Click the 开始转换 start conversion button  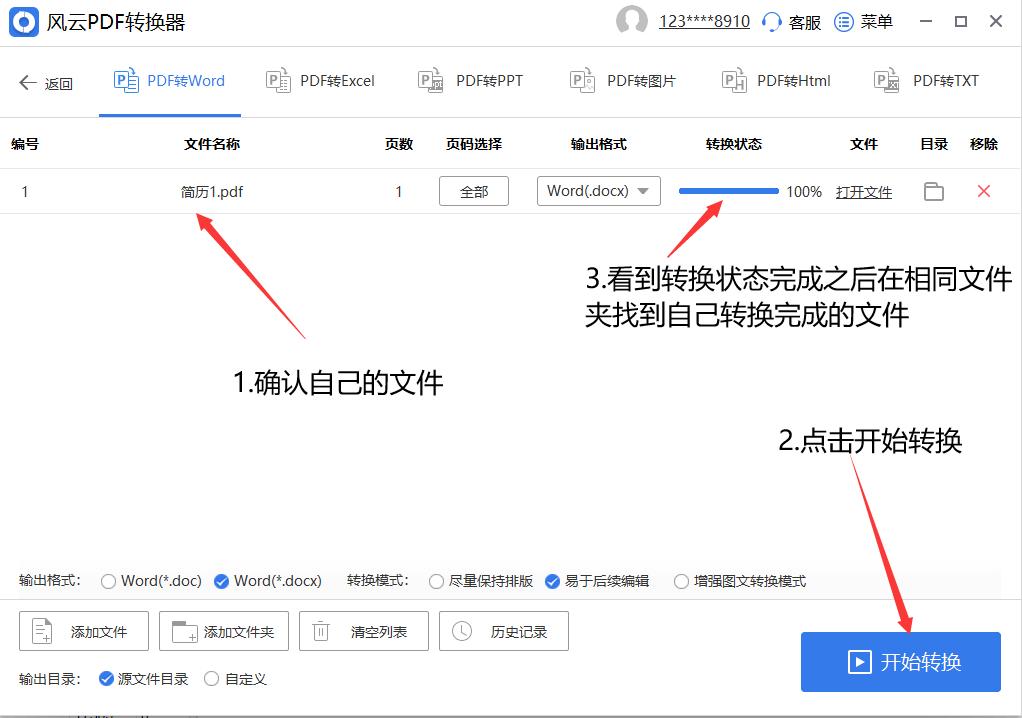(x=900, y=662)
